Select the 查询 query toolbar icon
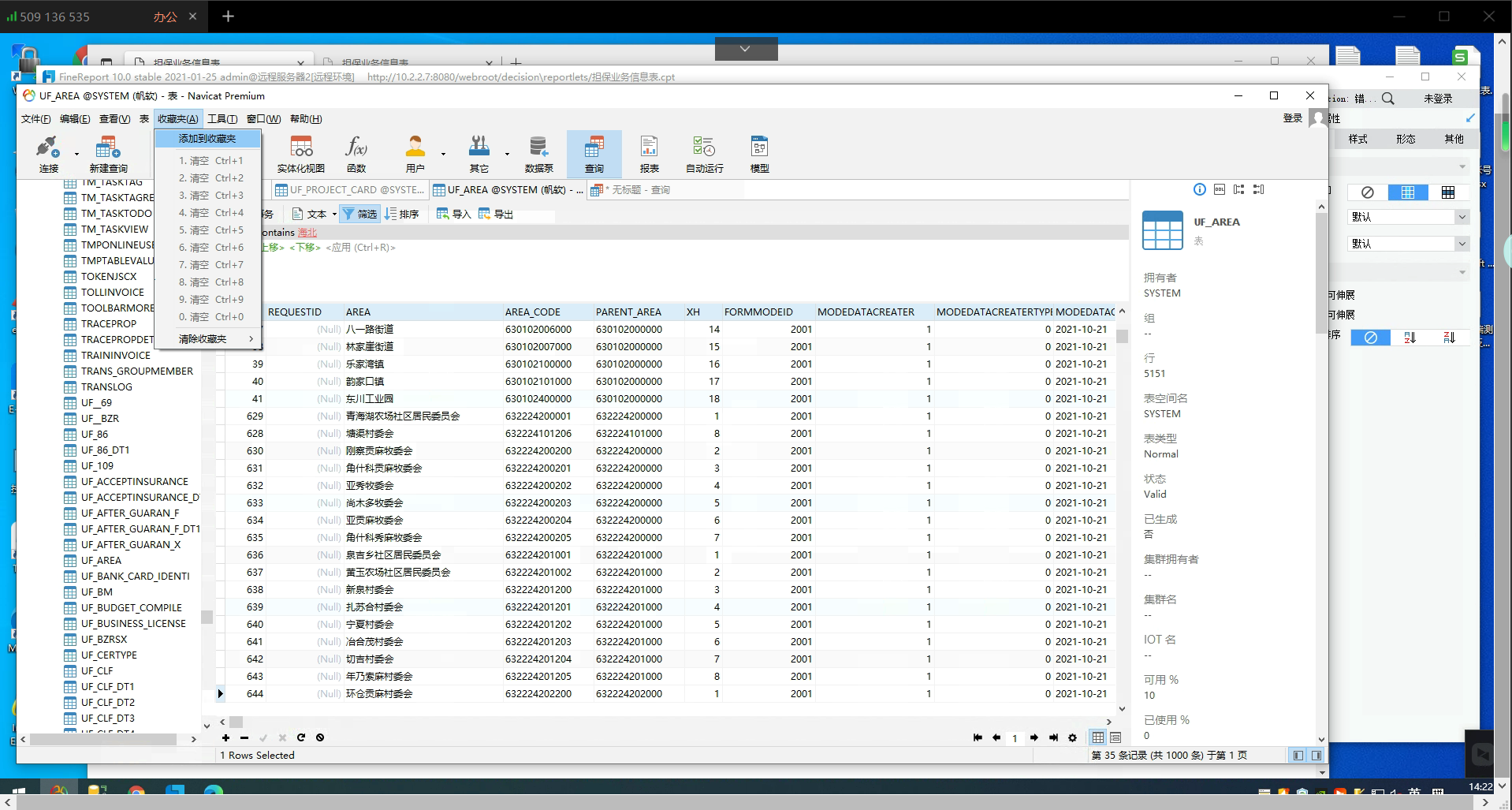 (x=594, y=154)
